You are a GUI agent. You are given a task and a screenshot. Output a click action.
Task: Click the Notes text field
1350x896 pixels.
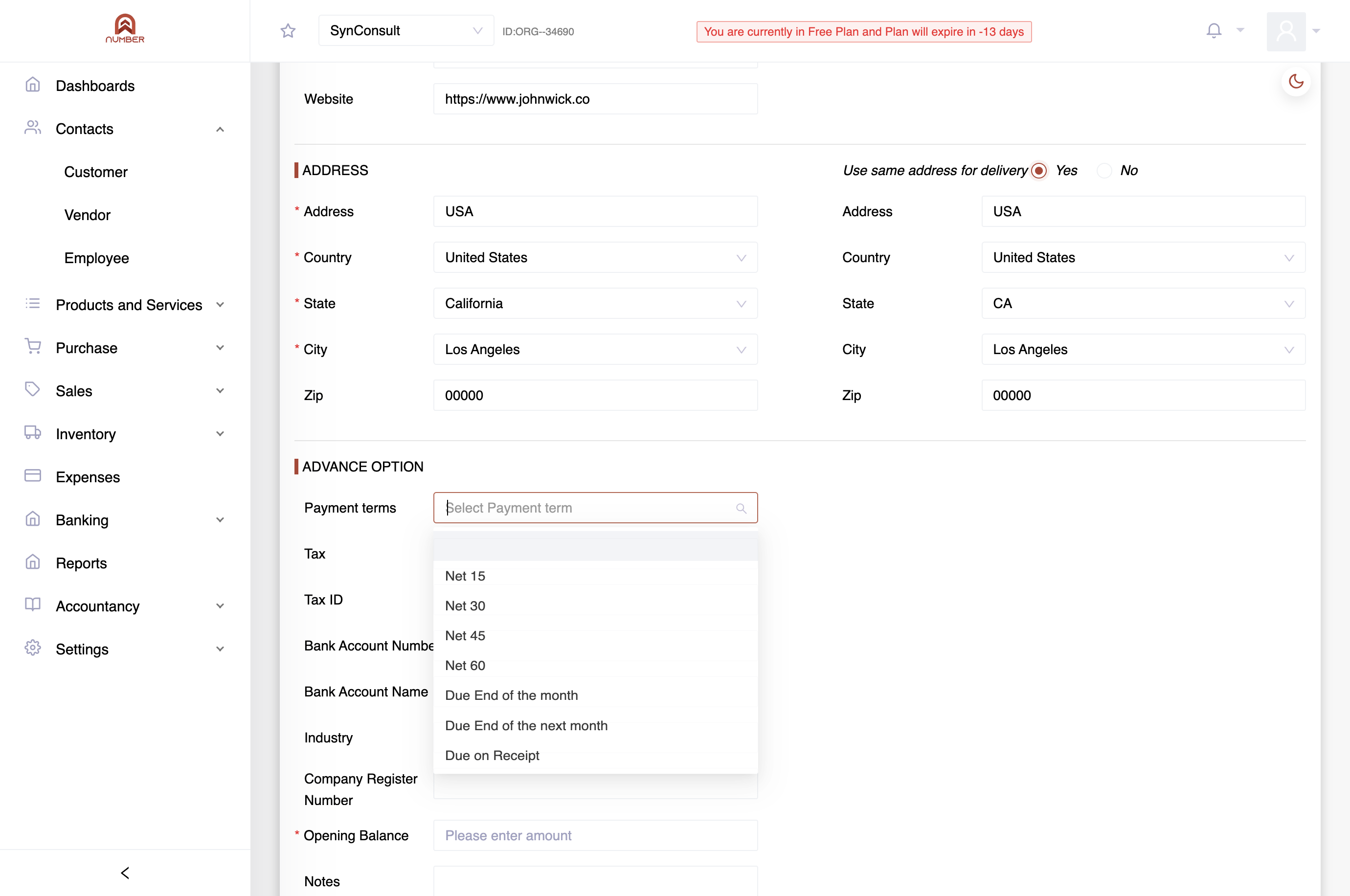[x=595, y=881]
